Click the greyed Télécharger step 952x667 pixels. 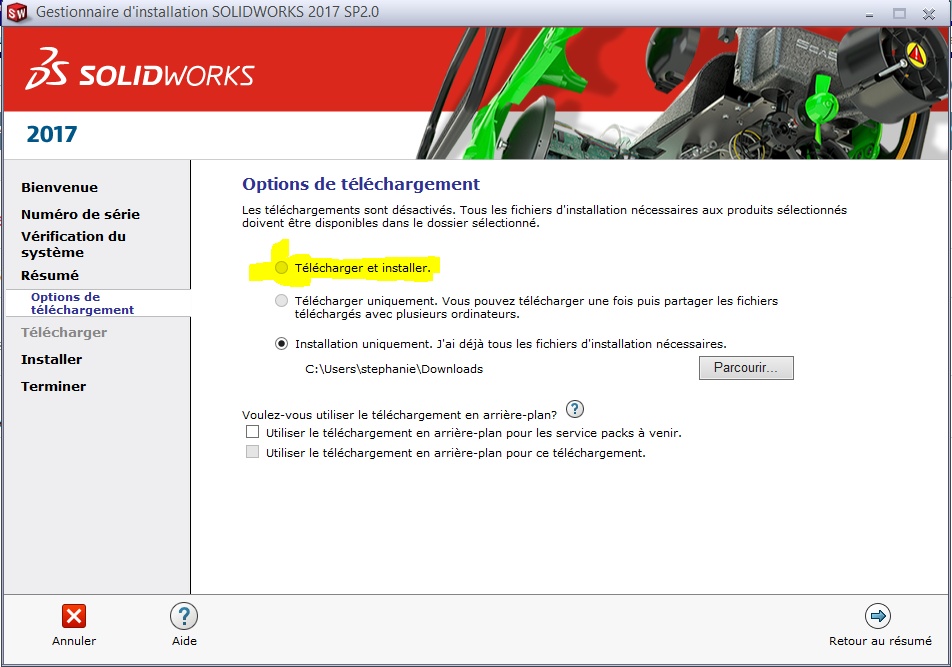64,333
